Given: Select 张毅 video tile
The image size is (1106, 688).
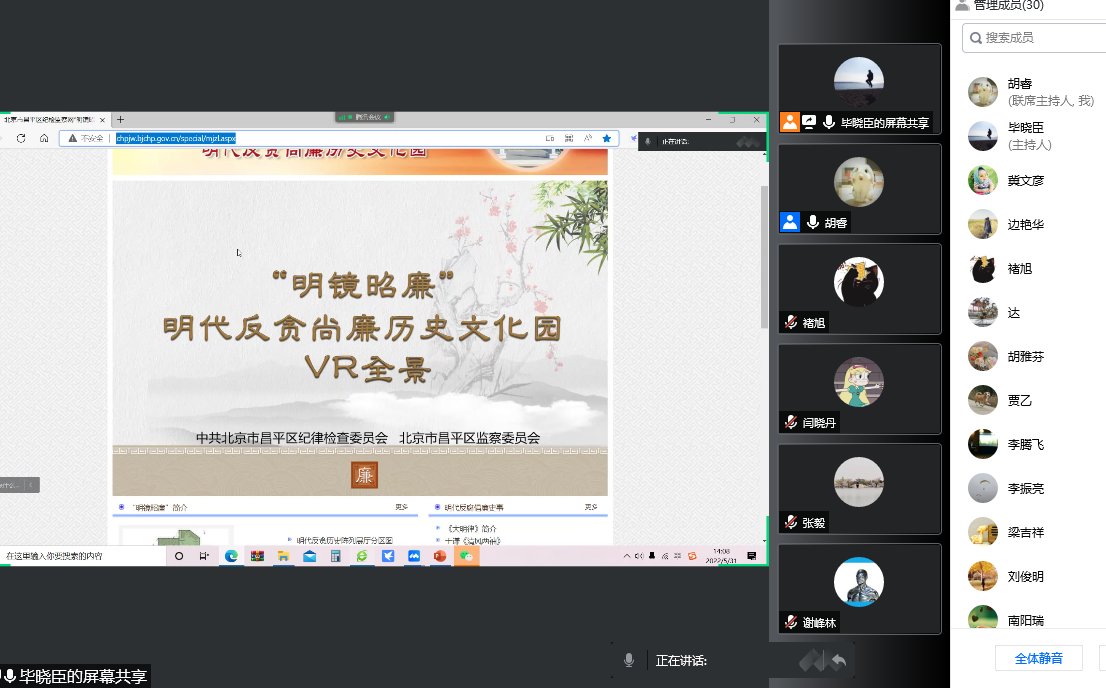Looking at the screenshot, I should pos(860,489).
